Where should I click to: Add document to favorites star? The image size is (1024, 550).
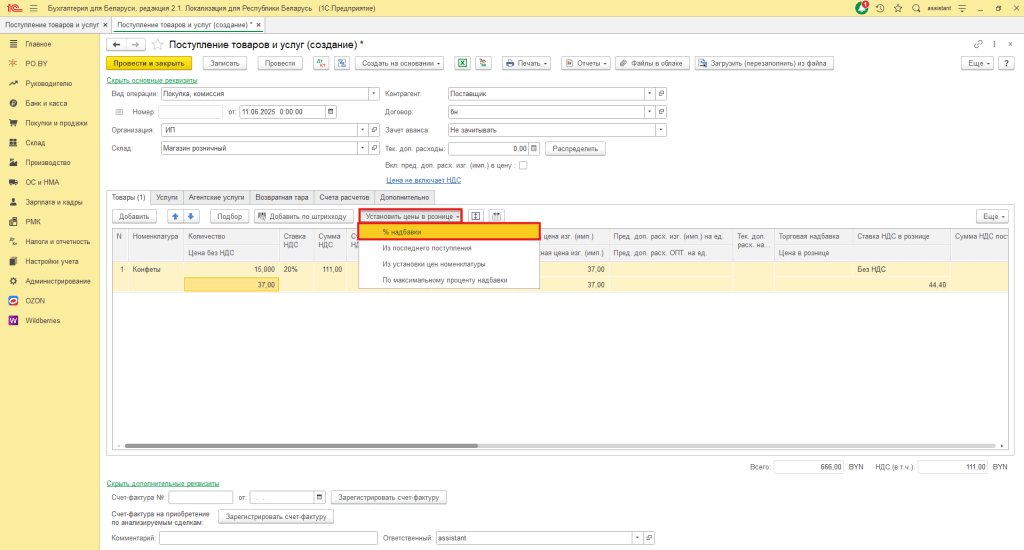pyautogui.click(x=157, y=44)
